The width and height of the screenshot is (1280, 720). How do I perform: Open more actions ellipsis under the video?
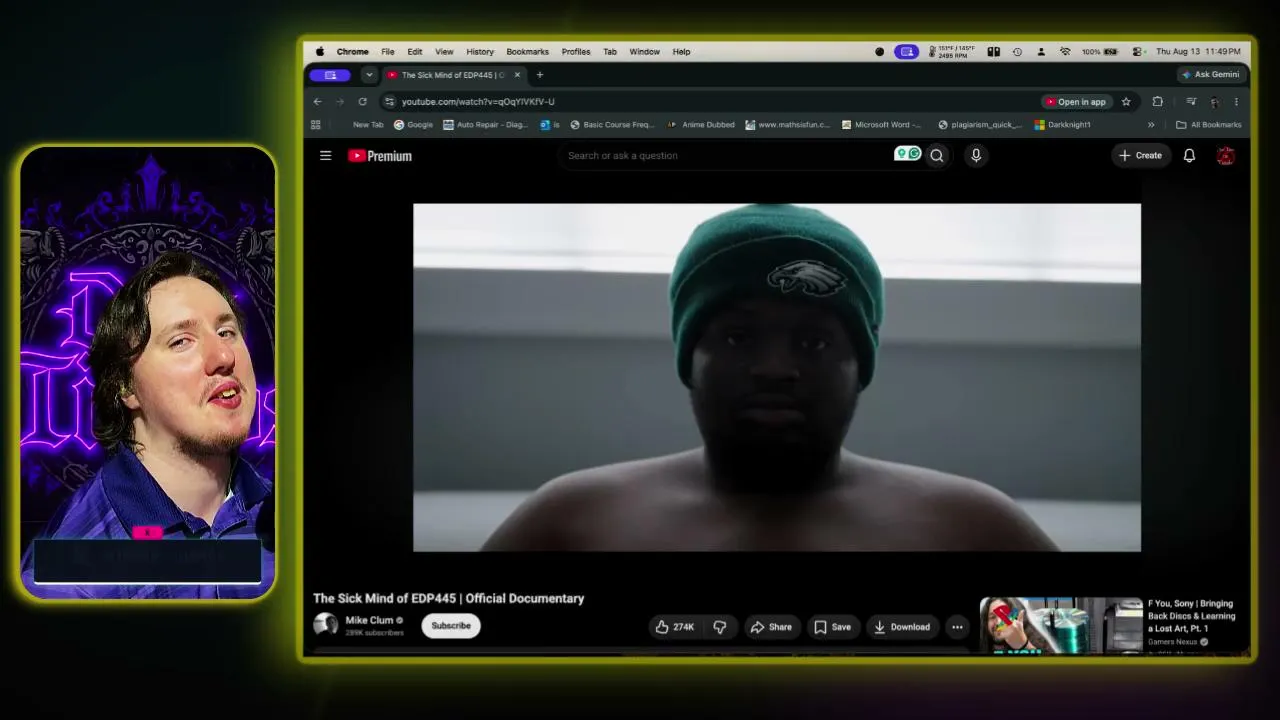pyautogui.click(x=957, y=627)
